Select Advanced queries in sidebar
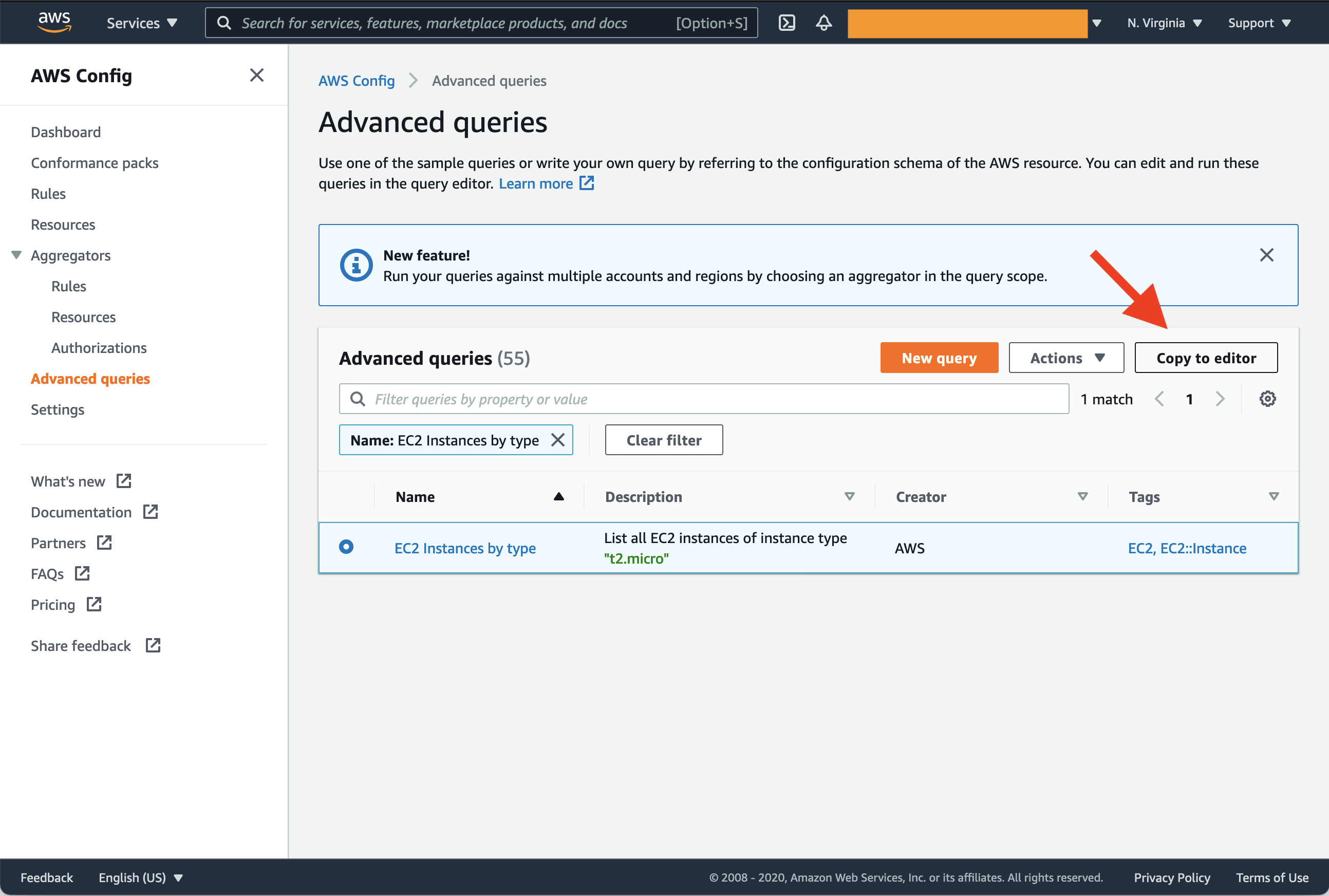The image size is (1329, 896). click(x=90, y=379)
